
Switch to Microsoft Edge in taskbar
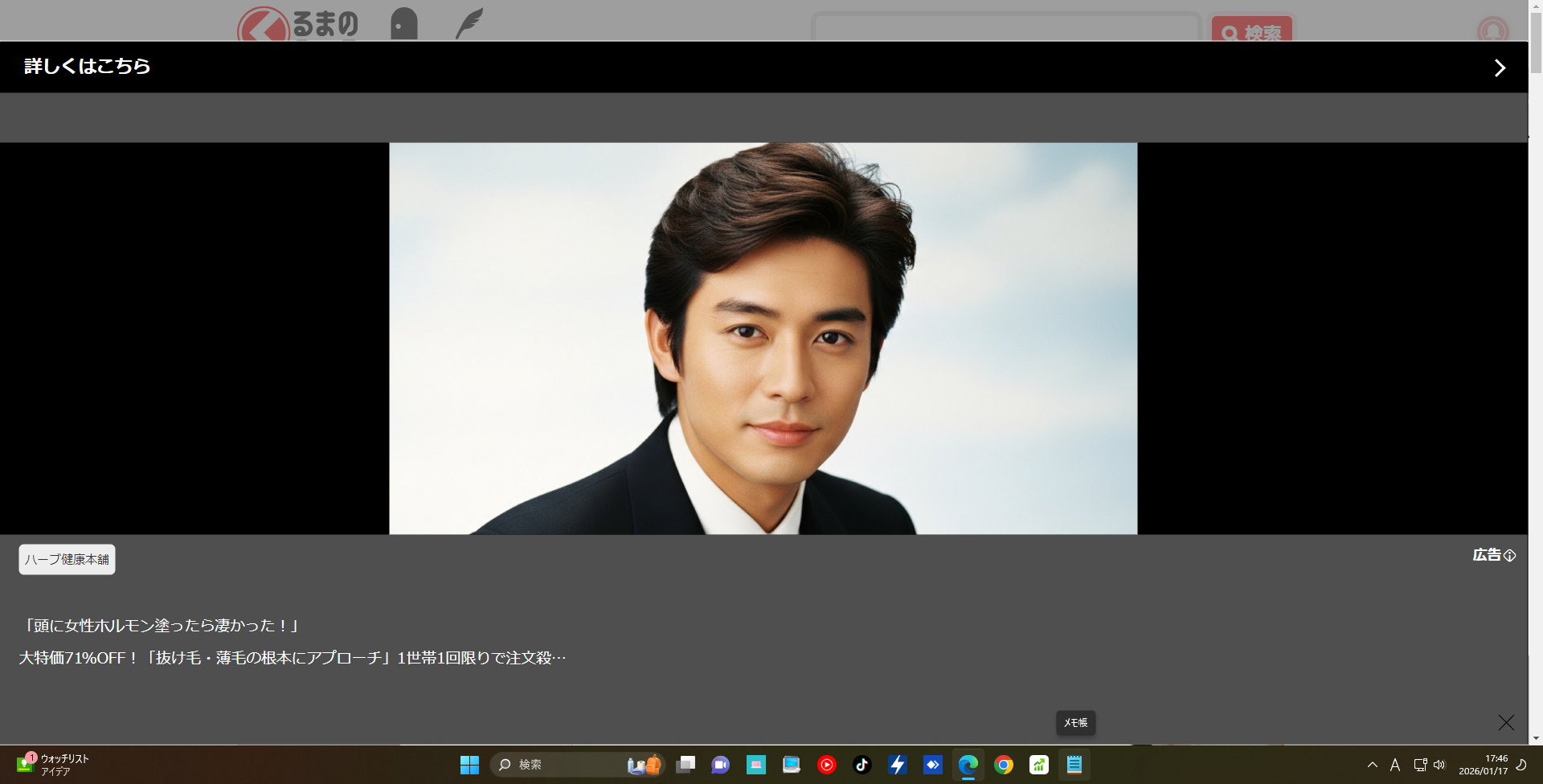[x=968, y=765]
